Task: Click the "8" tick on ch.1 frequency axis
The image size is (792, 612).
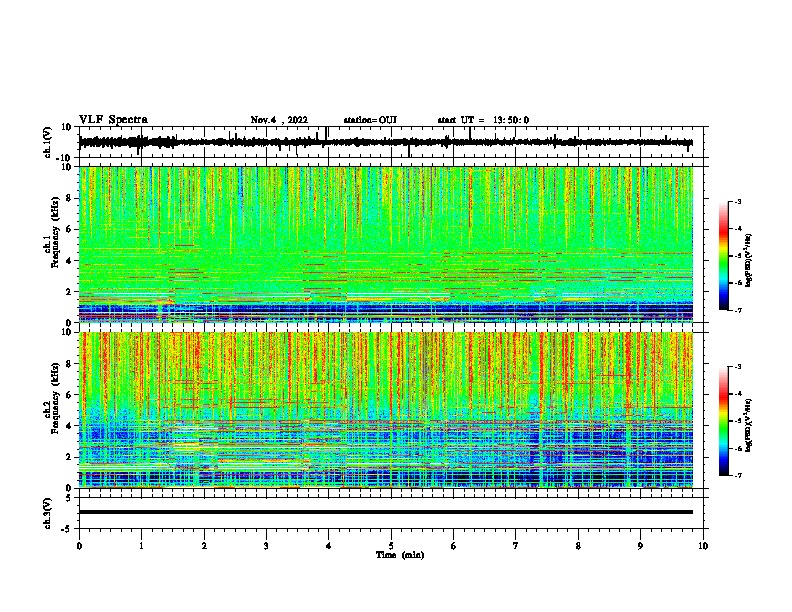Action: (x=69, y=198)
